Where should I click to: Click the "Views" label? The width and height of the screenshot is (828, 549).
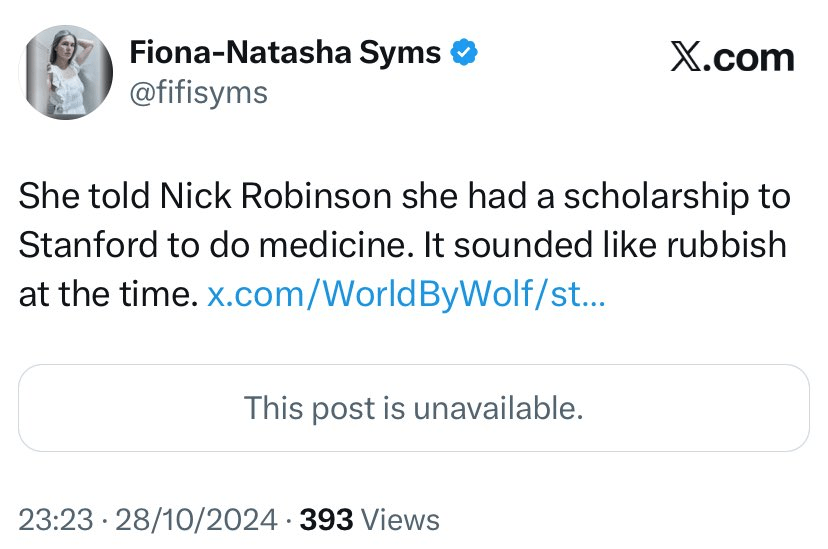(399, 519)
